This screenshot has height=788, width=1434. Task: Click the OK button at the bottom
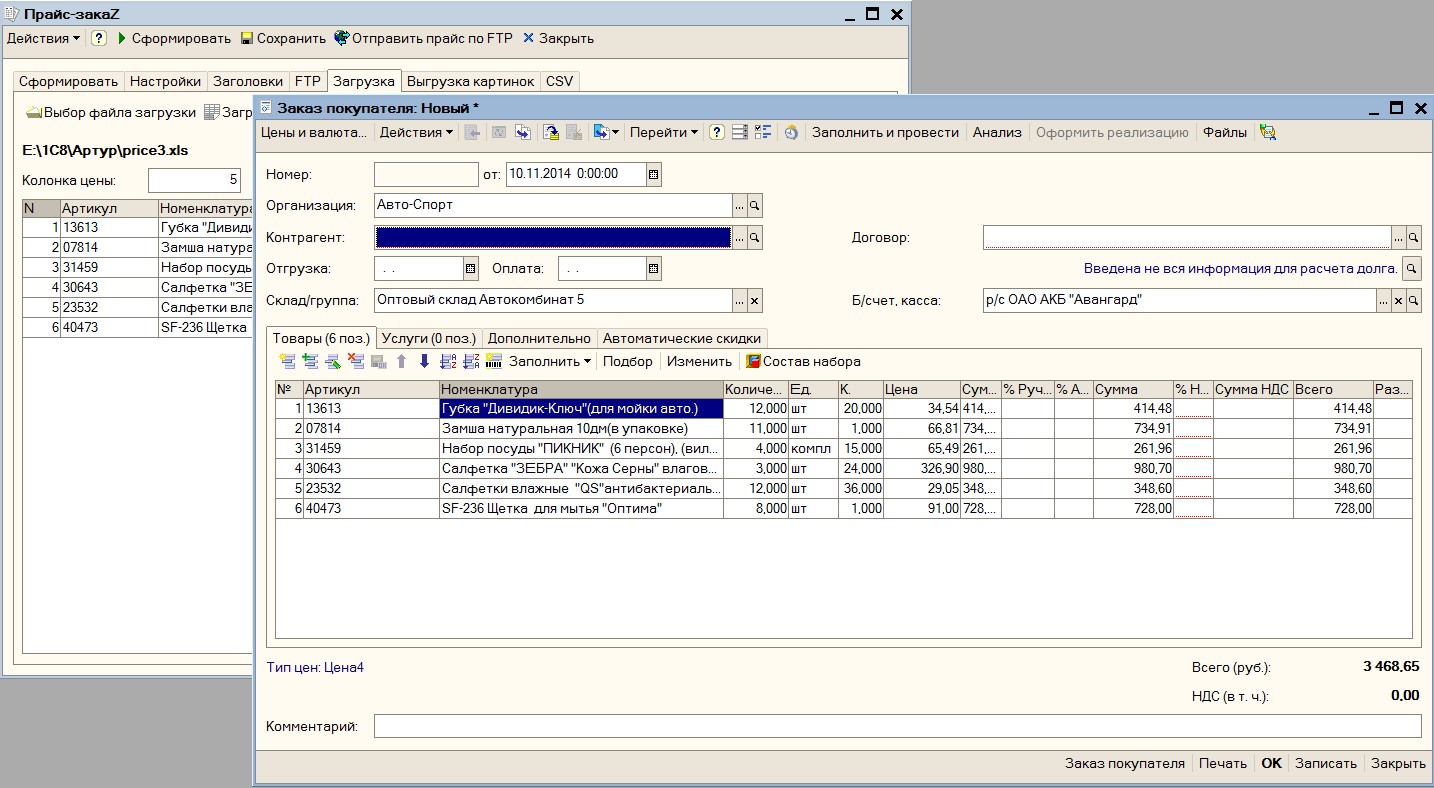tap(1271, 763)
